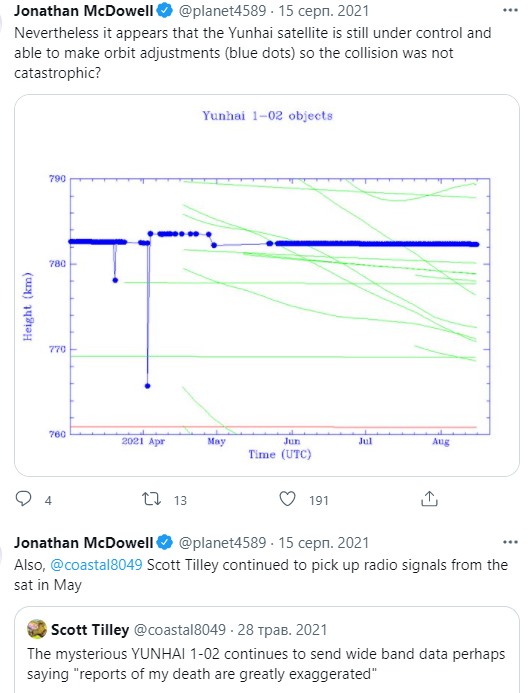
Task: Click verified badge beside first Jonathan McDowell name
Action: 165,11
